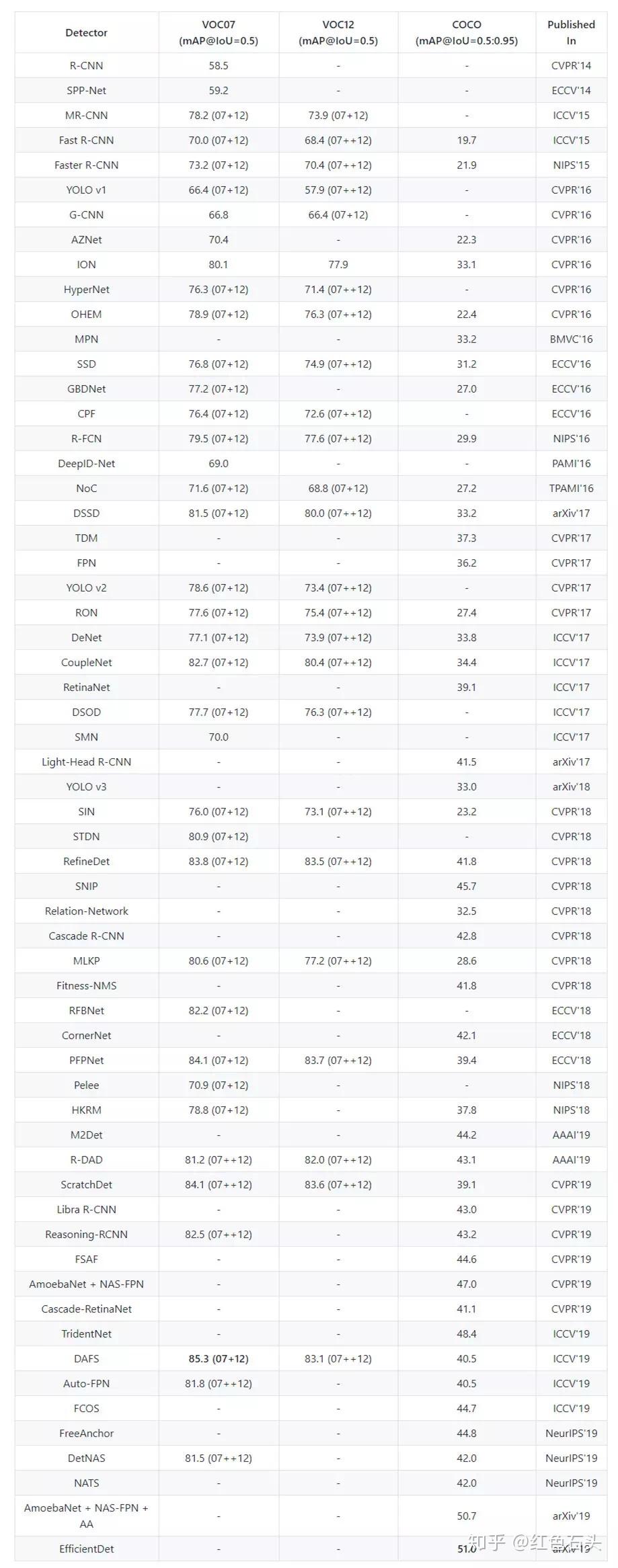Click the BMVC'16 publication cell
The height and width of the screenshot is (1568, 618).
[x=570, y=339]
